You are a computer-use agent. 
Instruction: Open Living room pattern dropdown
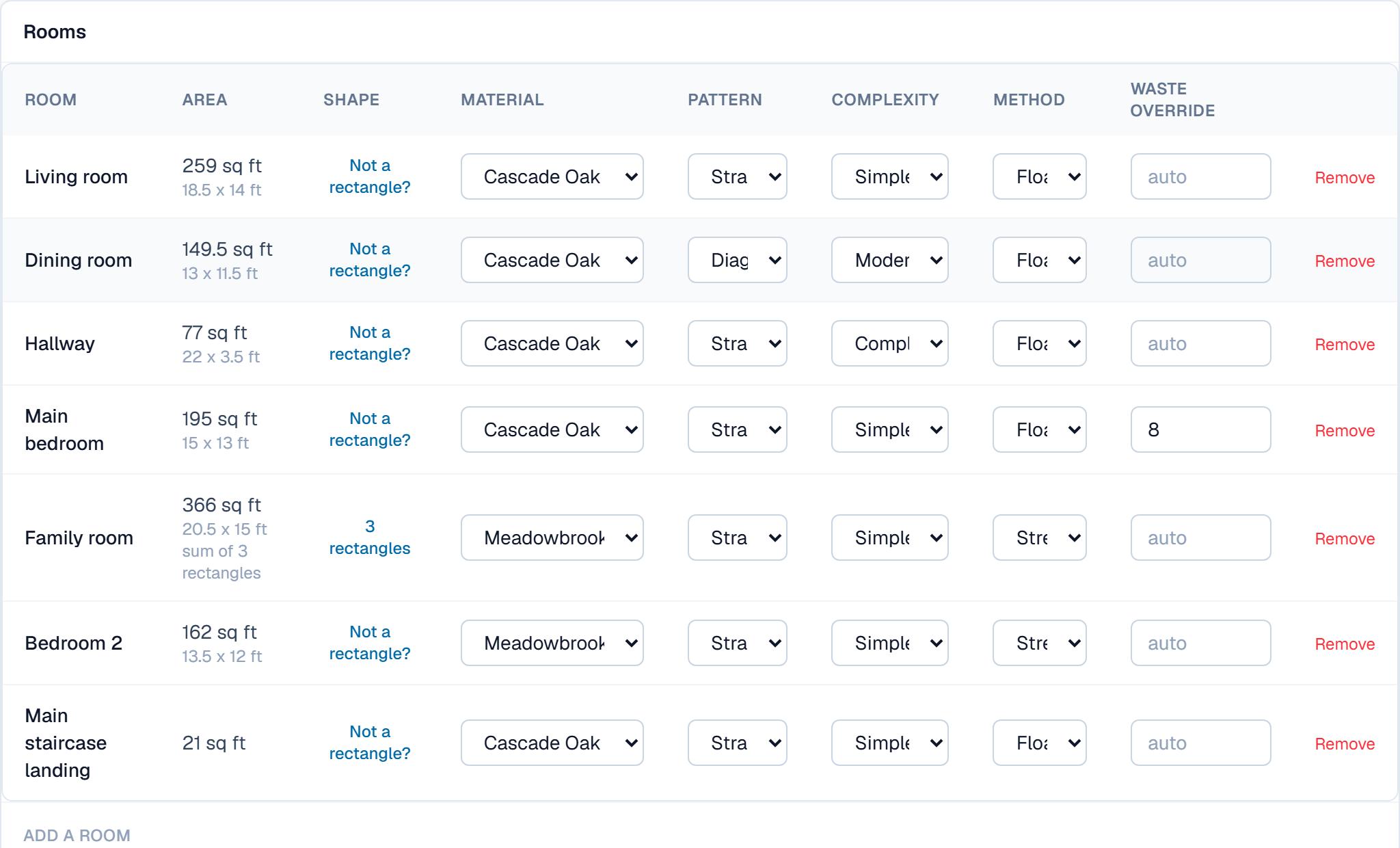tap(737, 176)
